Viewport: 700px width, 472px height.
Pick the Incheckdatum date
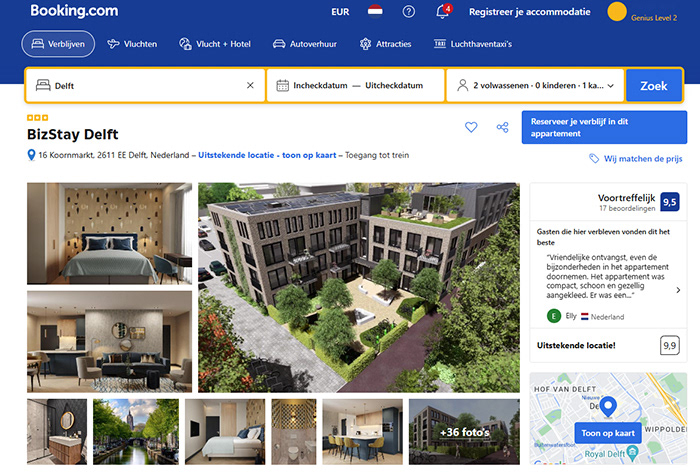pos(320,85)
